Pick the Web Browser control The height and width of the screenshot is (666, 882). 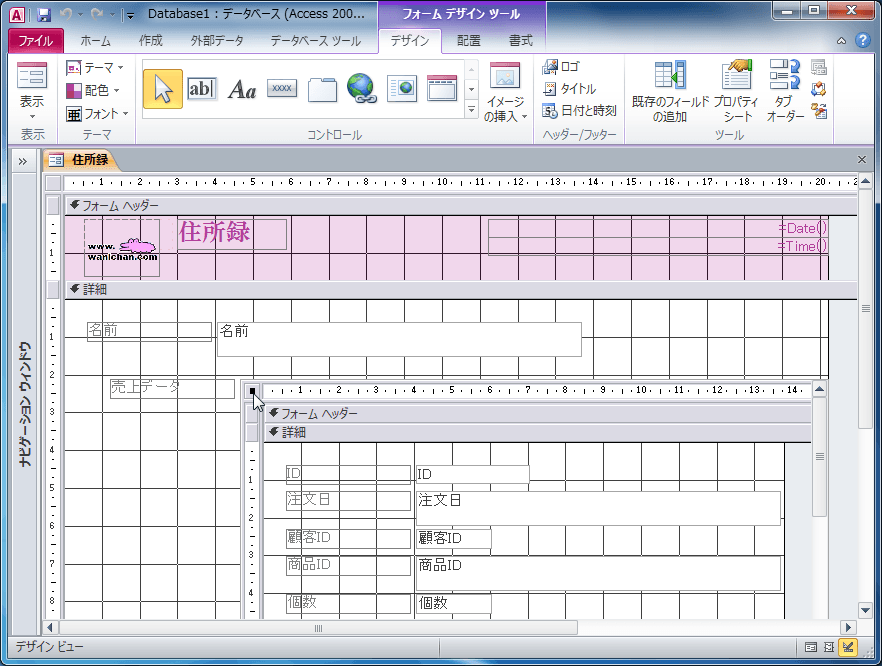[x=402, y=89]
